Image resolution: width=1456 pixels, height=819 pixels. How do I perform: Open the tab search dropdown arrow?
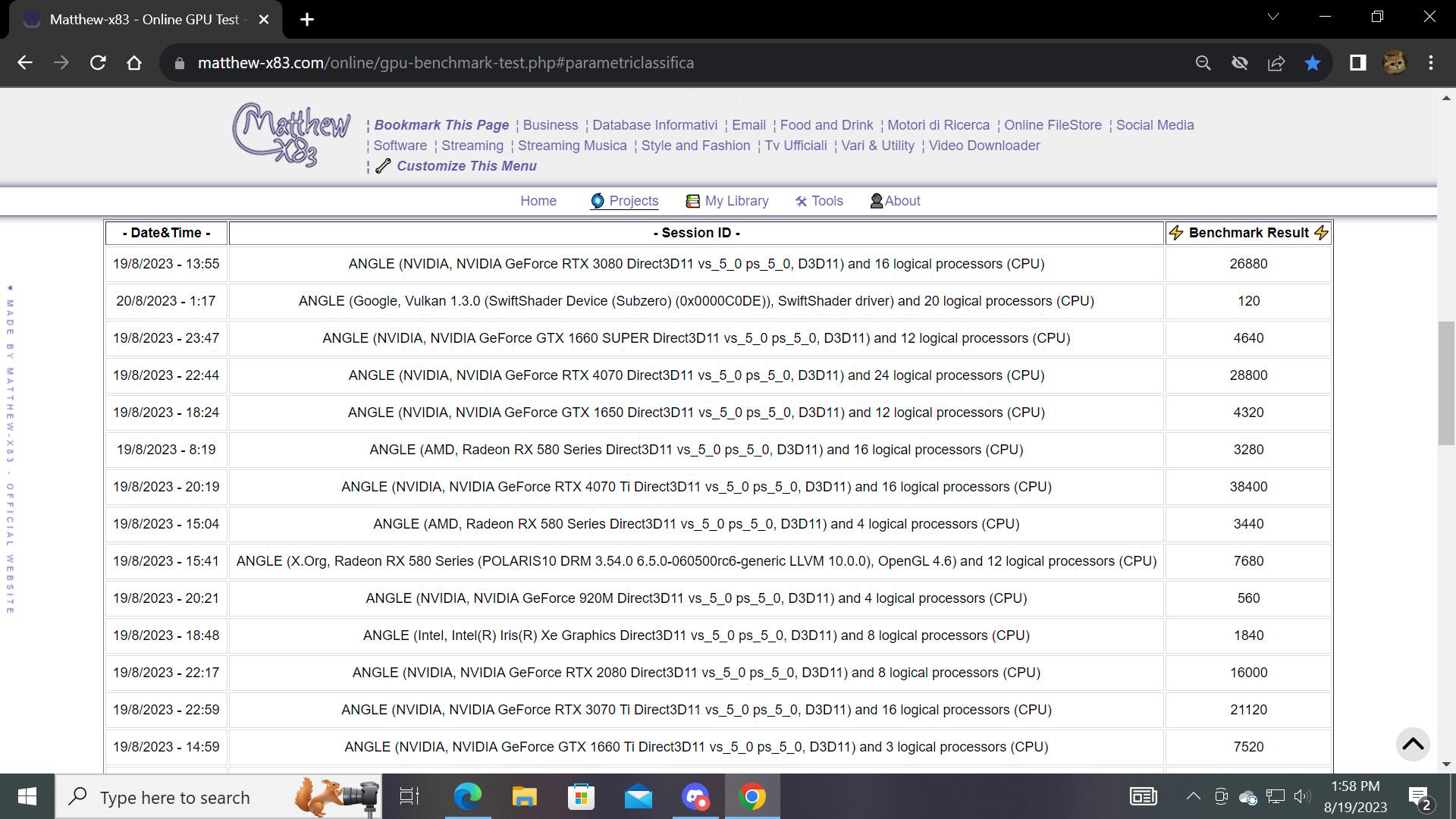(x=1273, y=17)
